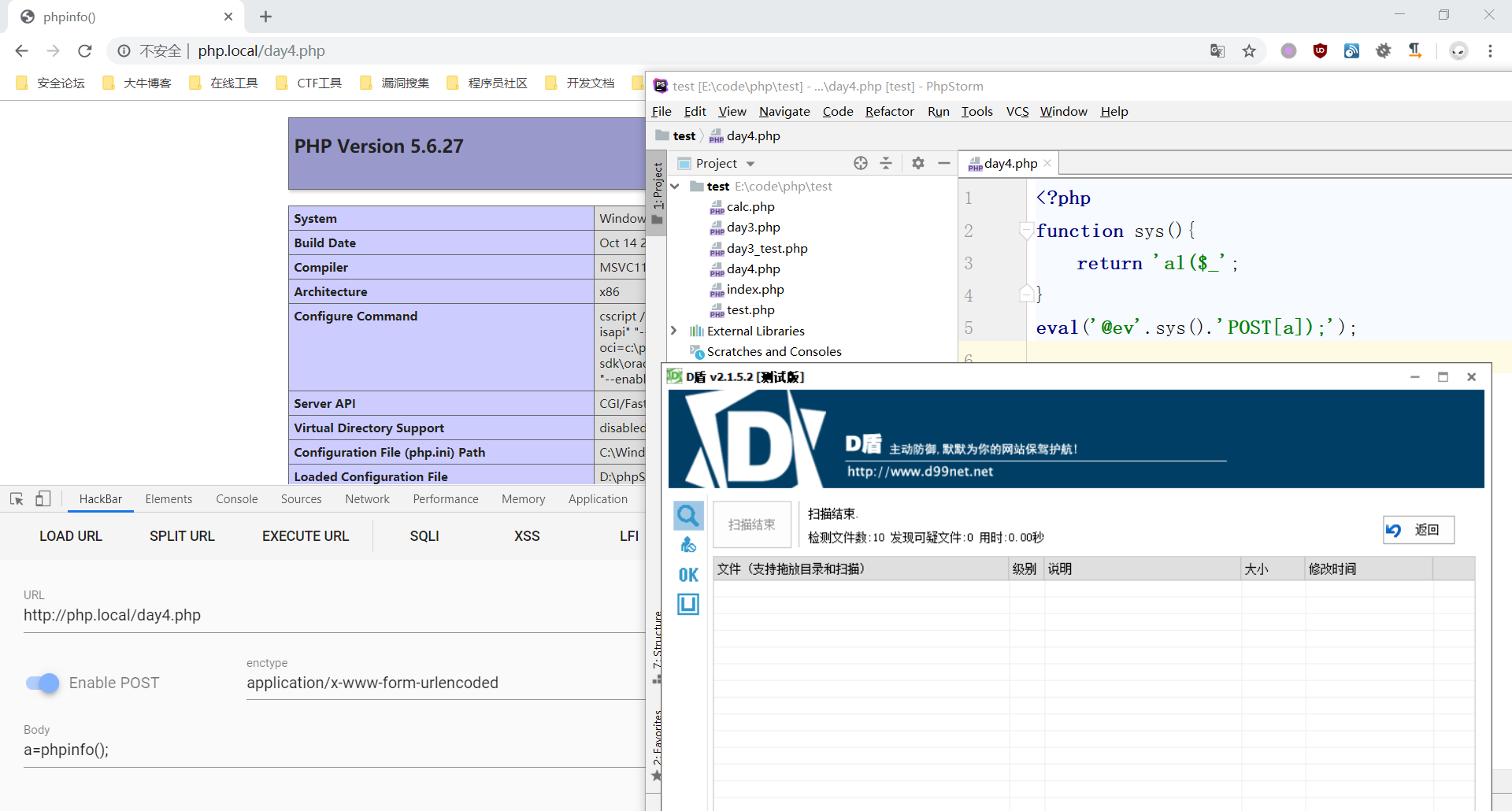
Task: Toggle the Enable POST switch
Action: [x=43, y=683]
